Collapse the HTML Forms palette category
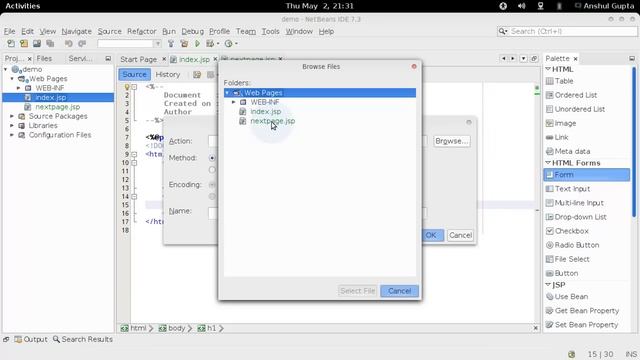This screenshot has width=640, height=360. coord(548,163)
